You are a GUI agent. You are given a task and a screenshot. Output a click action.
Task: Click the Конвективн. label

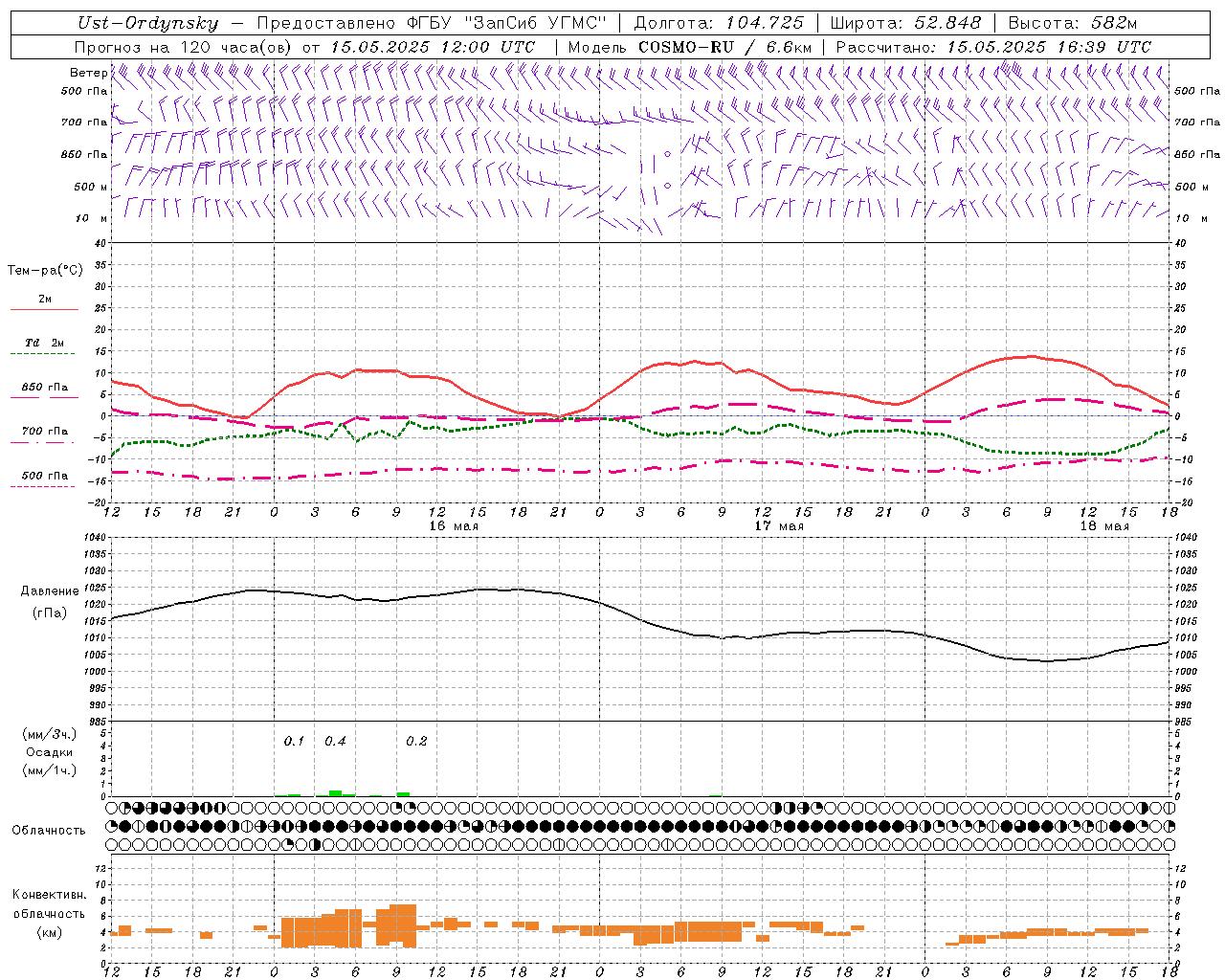(x=50, y=895)
